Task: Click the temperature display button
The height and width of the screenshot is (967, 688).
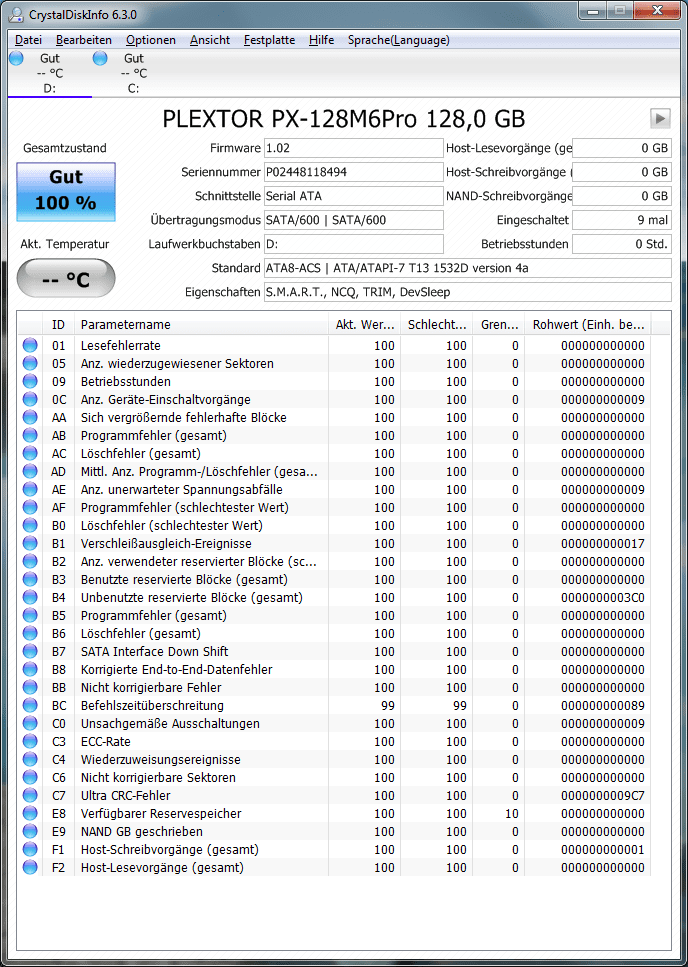Action: click(66, 278)
